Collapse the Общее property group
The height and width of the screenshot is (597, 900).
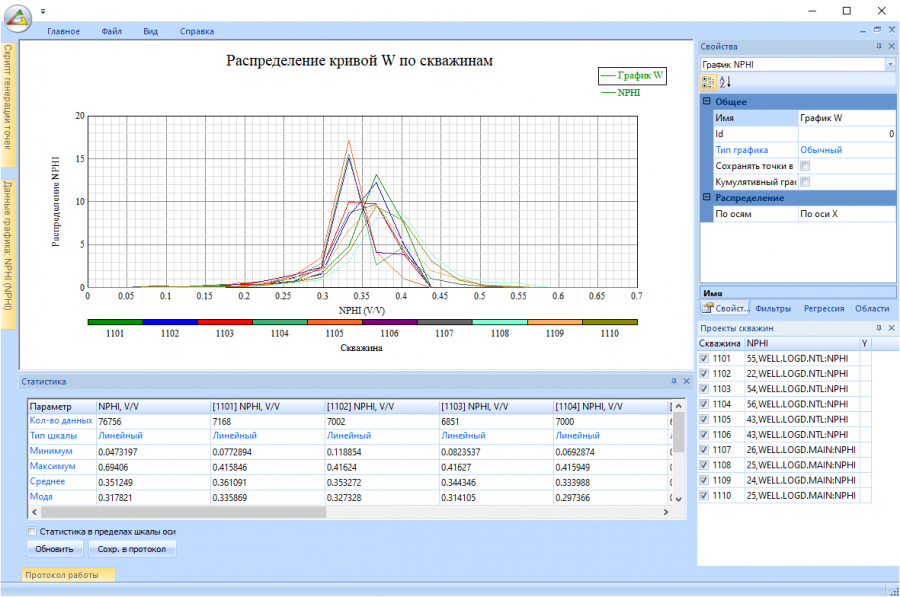pyautogui.click(x=707, y=101)
